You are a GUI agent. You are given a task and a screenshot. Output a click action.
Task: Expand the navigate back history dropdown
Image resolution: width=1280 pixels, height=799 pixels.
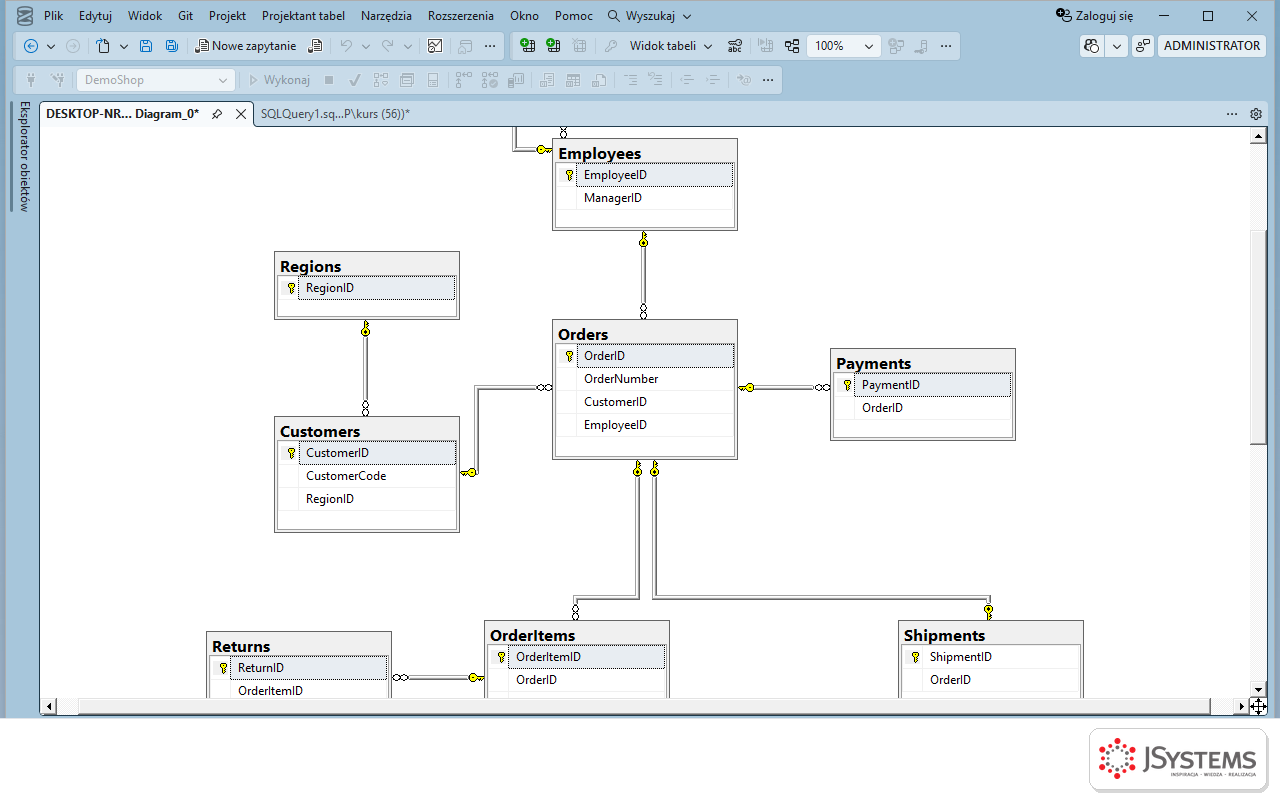point(51,46)
